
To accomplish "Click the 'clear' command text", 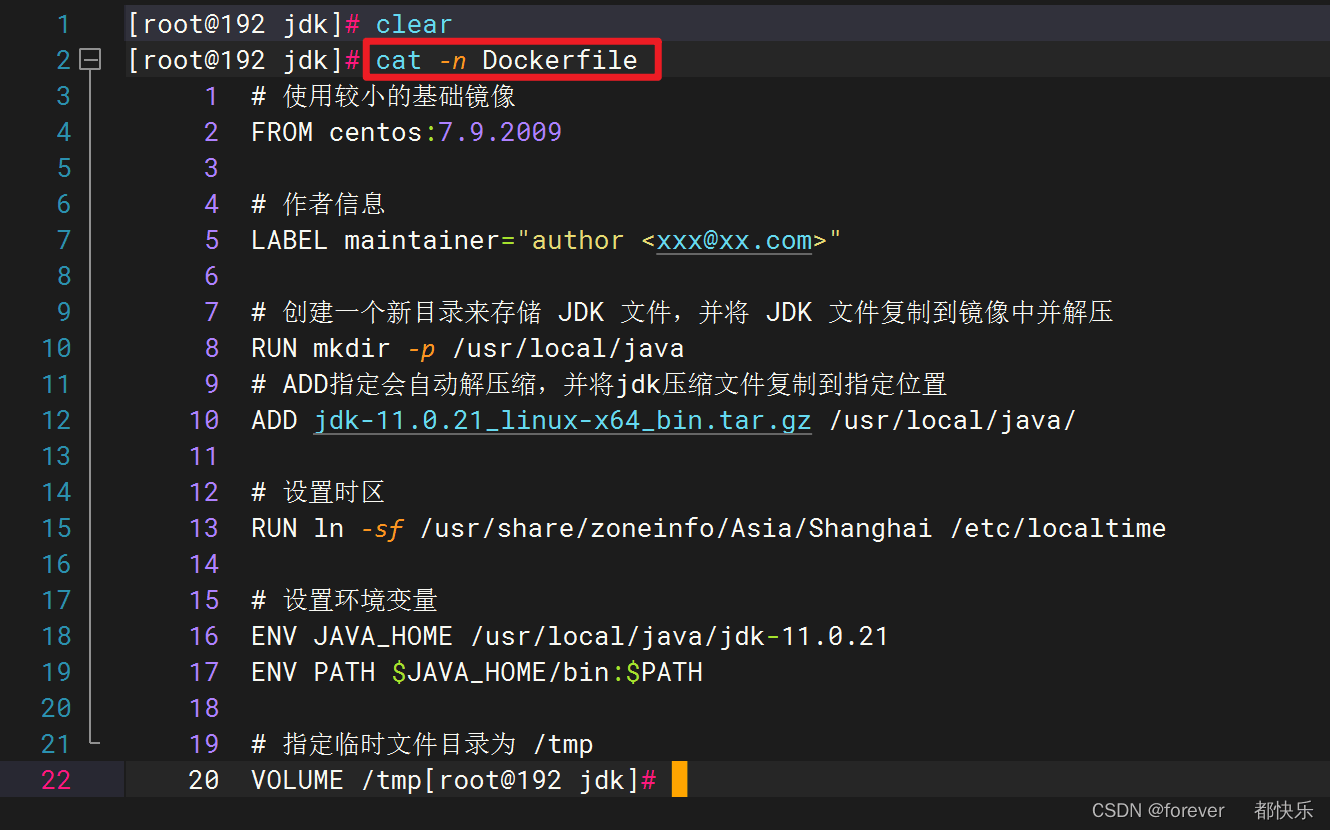I will (414, 24).
